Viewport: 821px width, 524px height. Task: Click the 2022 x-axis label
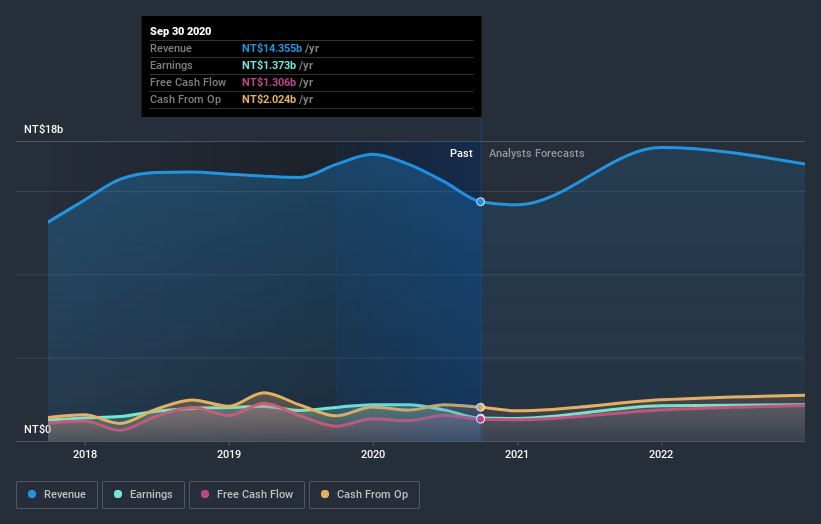661,454
